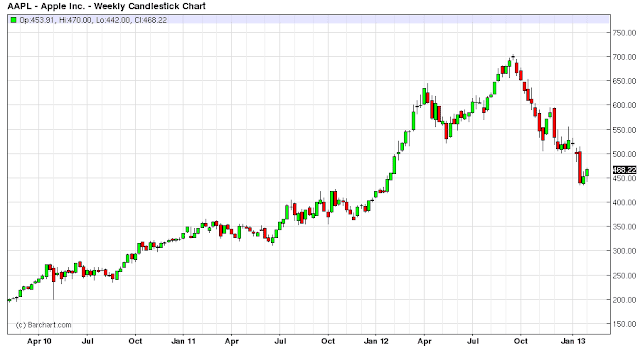Select the Jan 13 date label

(x=573, y=341)
